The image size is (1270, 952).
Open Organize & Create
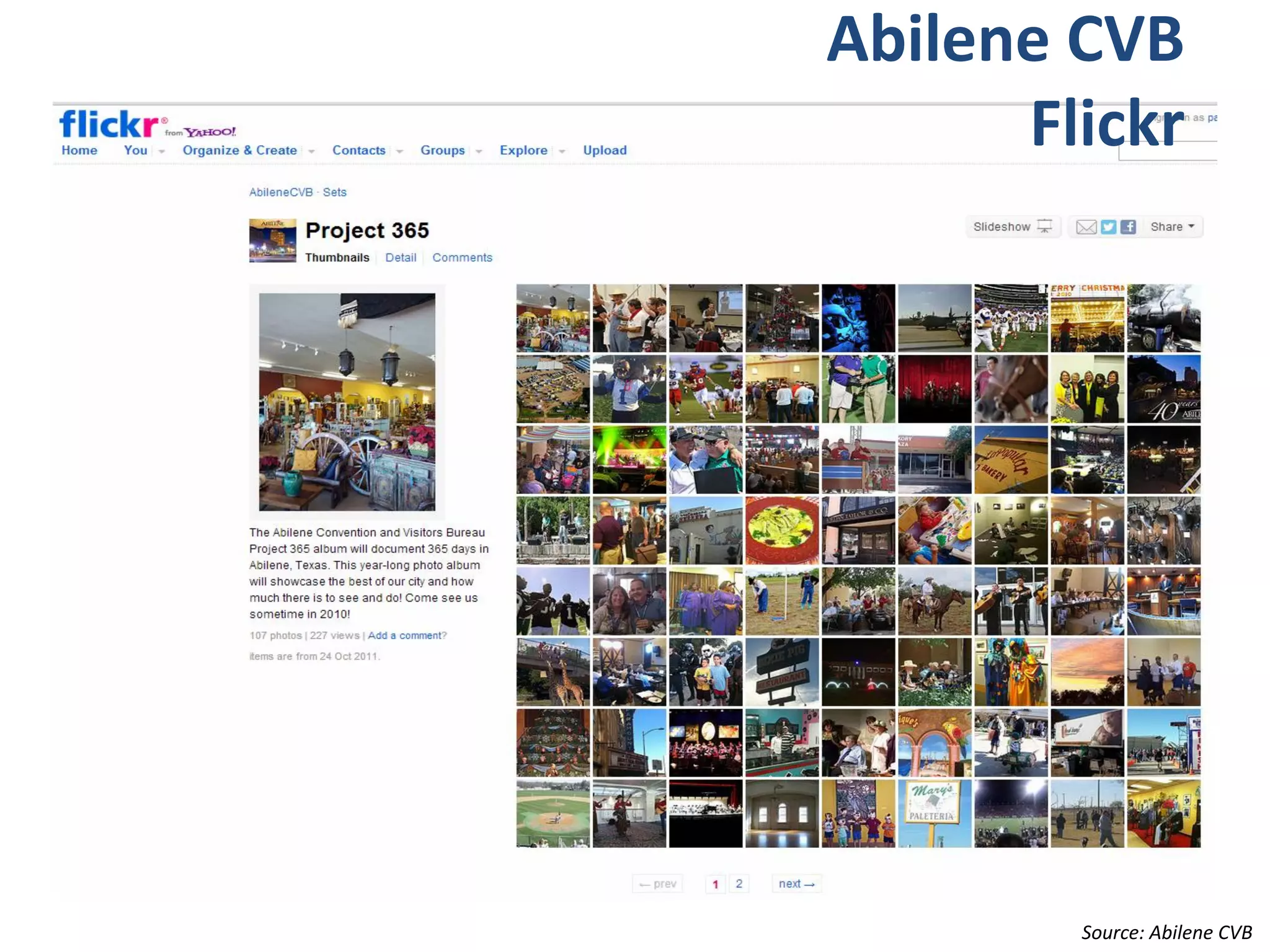[x=239, y=150]
